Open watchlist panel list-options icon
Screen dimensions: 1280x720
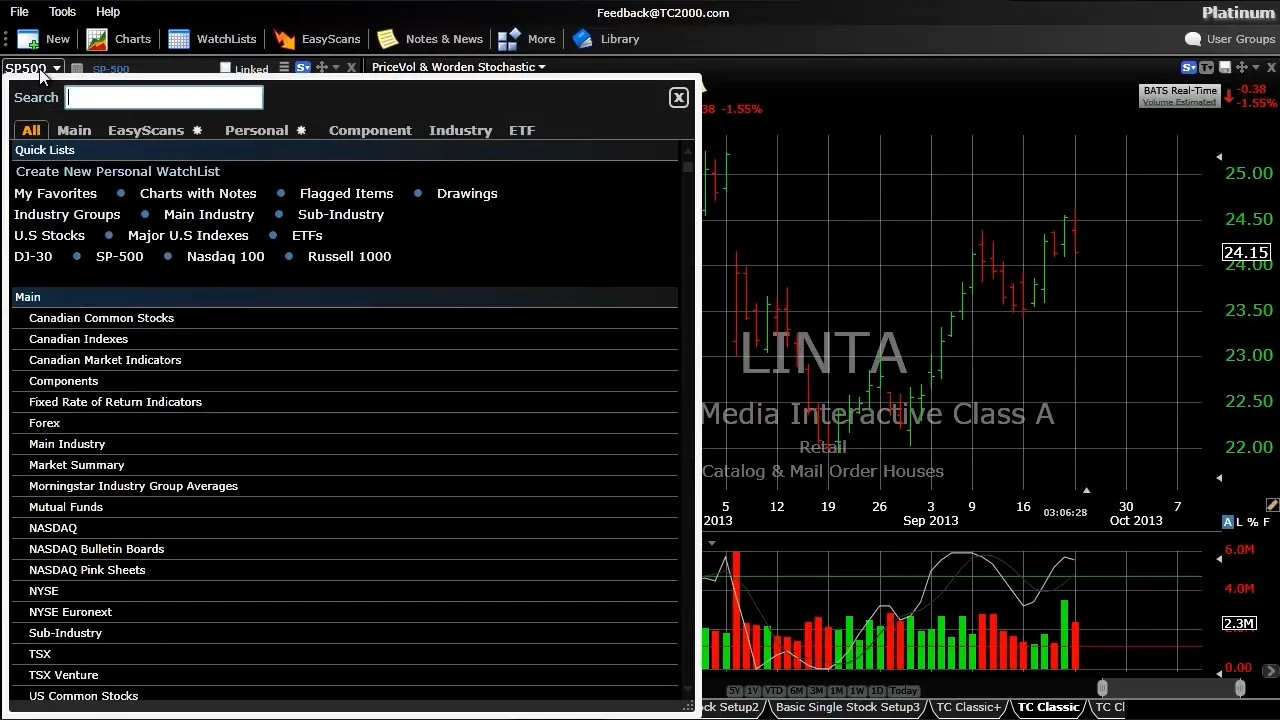pos(284,67)
